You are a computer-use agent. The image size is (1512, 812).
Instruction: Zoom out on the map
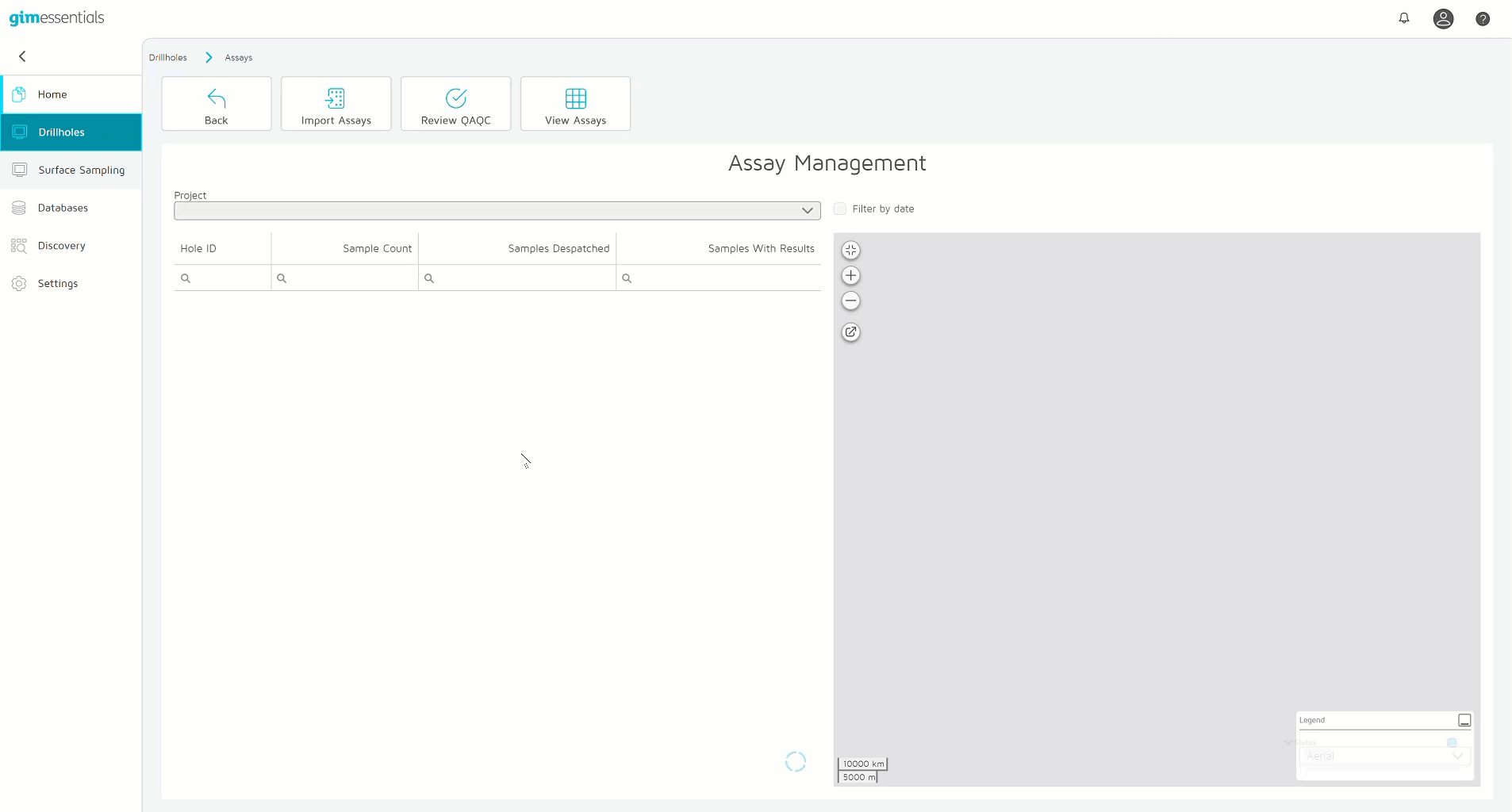pyautogui.click(x=850, y=301)
